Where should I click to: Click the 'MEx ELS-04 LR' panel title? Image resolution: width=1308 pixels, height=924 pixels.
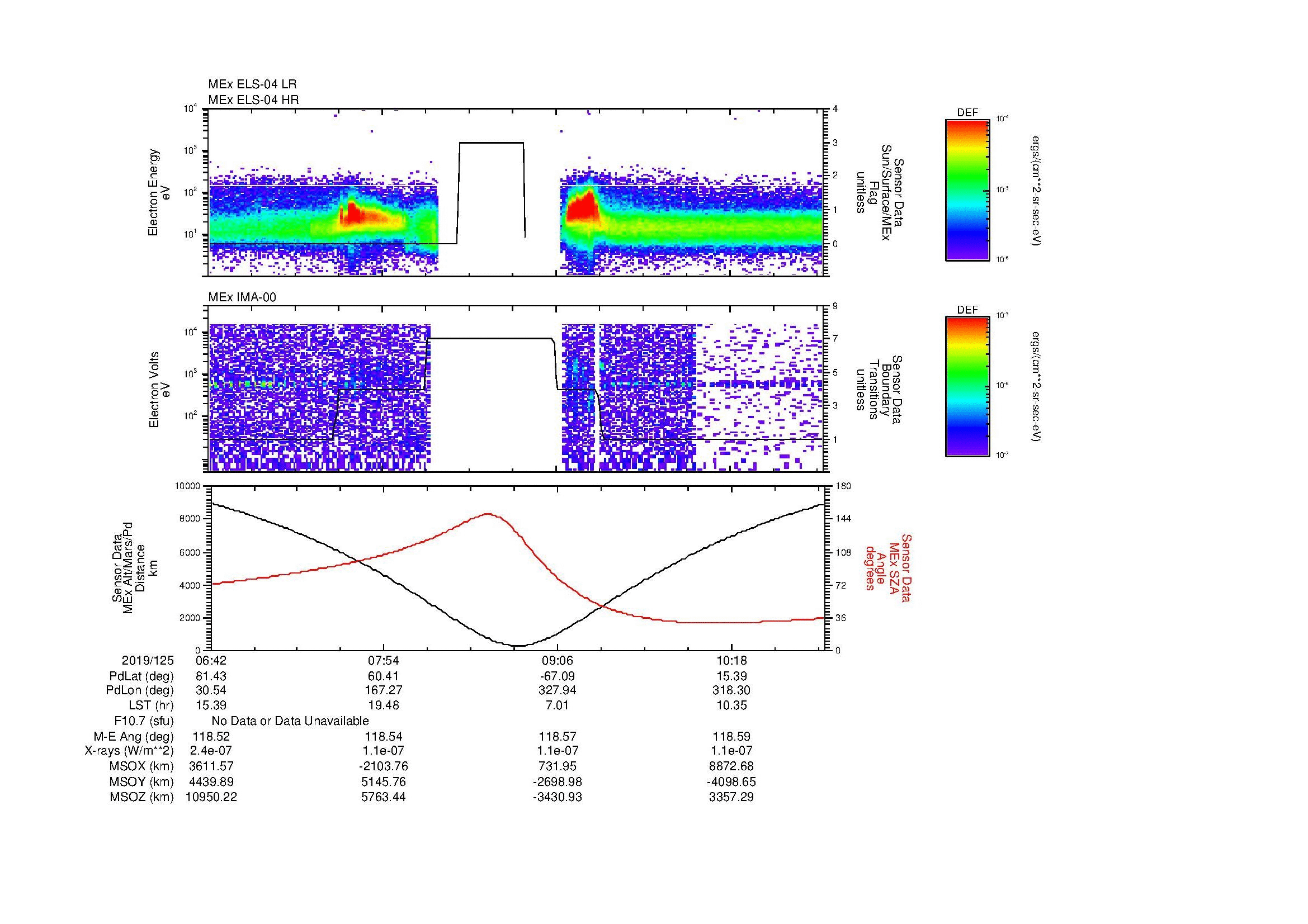point(252,84)
